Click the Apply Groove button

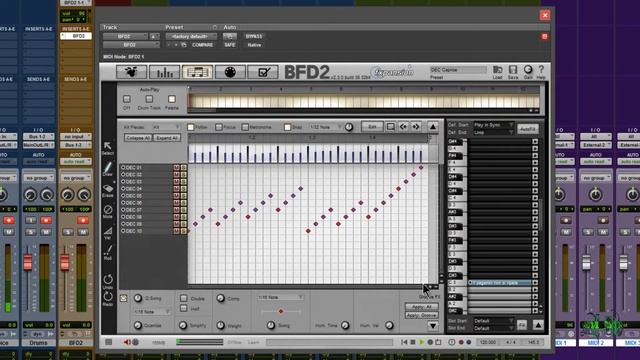[422, 315]
